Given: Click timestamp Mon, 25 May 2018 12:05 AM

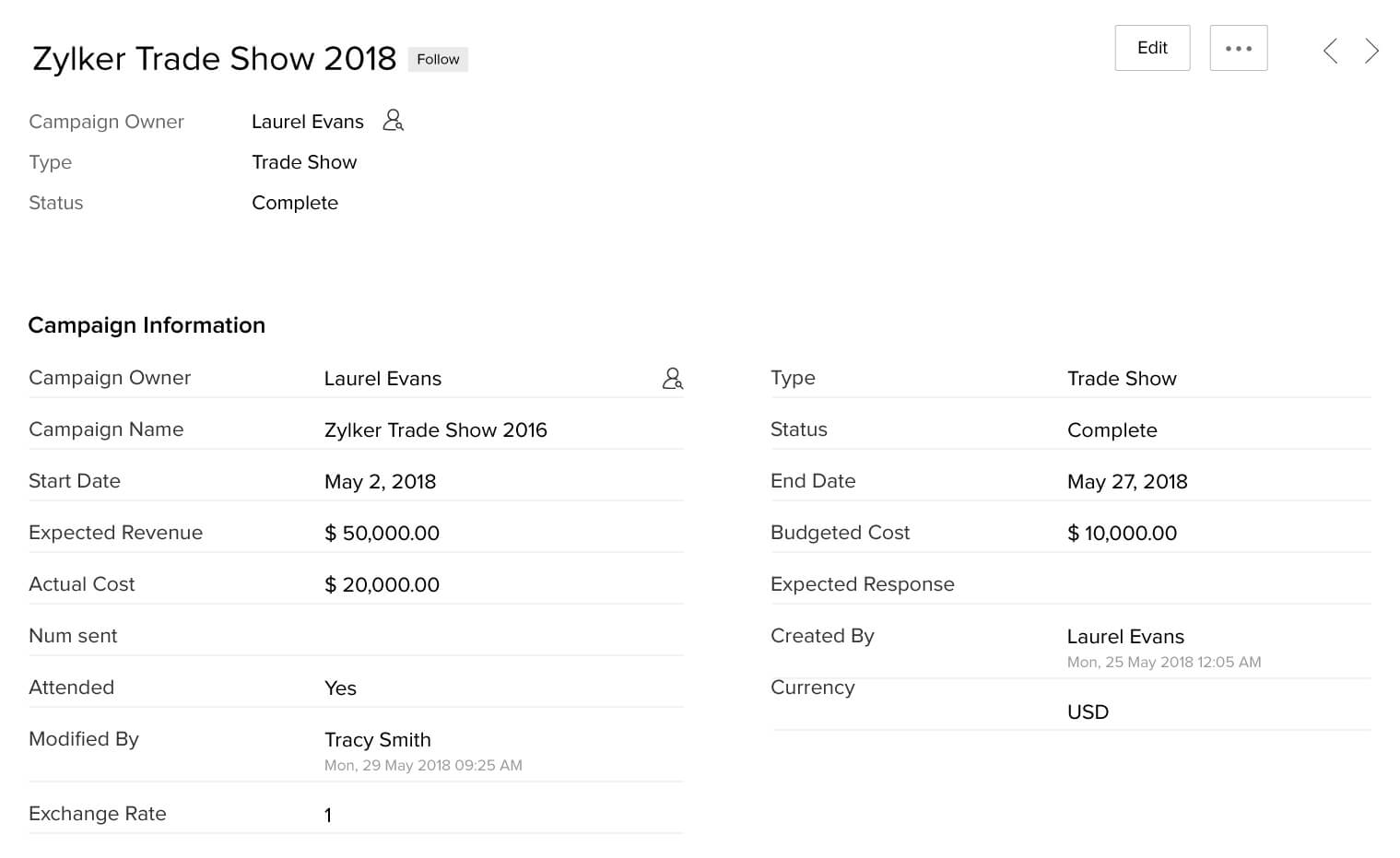Looking at the screenshot, I should click(x=1164, y=662).
